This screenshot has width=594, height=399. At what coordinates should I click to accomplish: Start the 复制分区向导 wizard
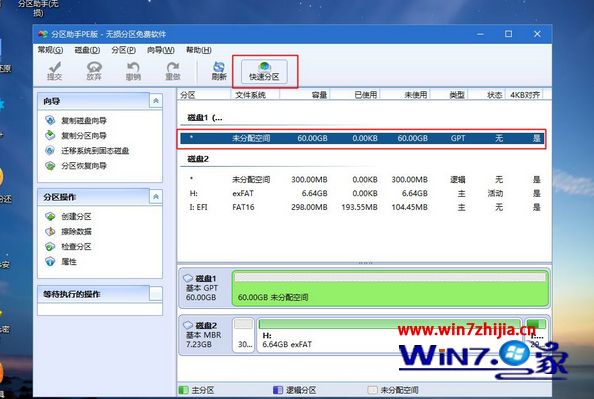point(84,136)
